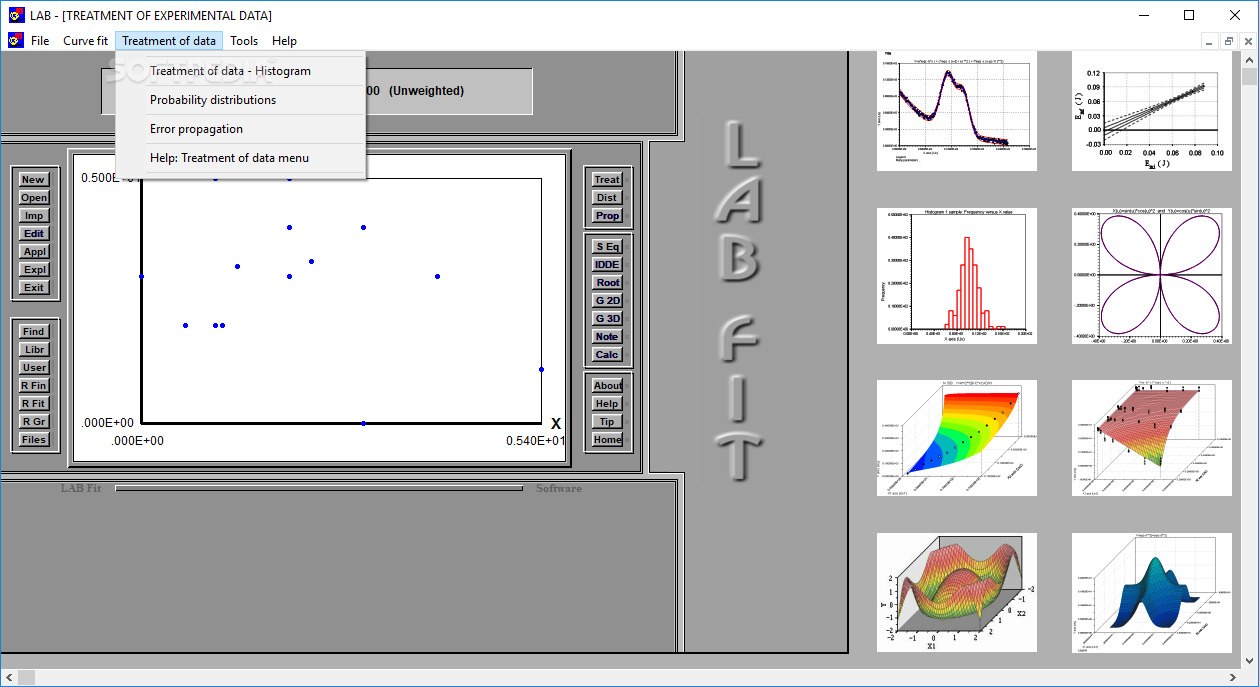Click the Exit button

[34, 288]
